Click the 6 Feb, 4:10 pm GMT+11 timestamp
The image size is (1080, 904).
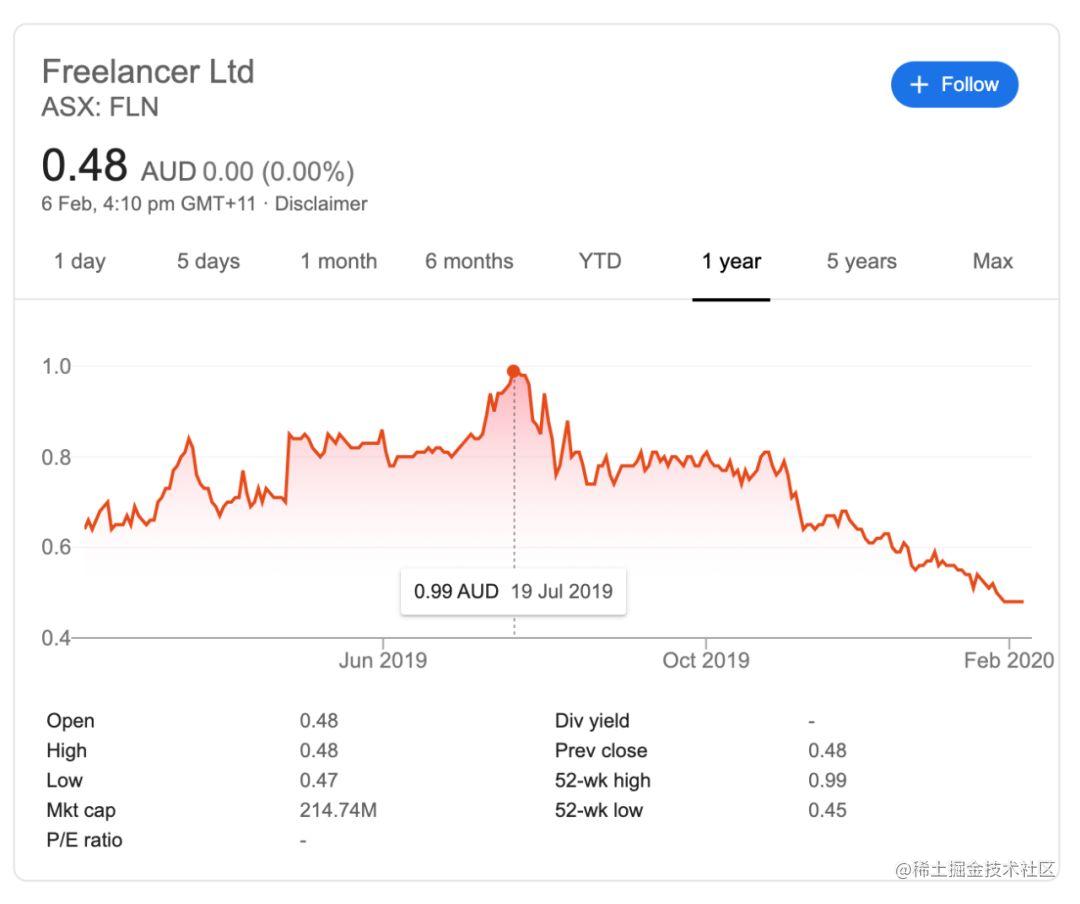pyautogui.click(x=149, y=204)
